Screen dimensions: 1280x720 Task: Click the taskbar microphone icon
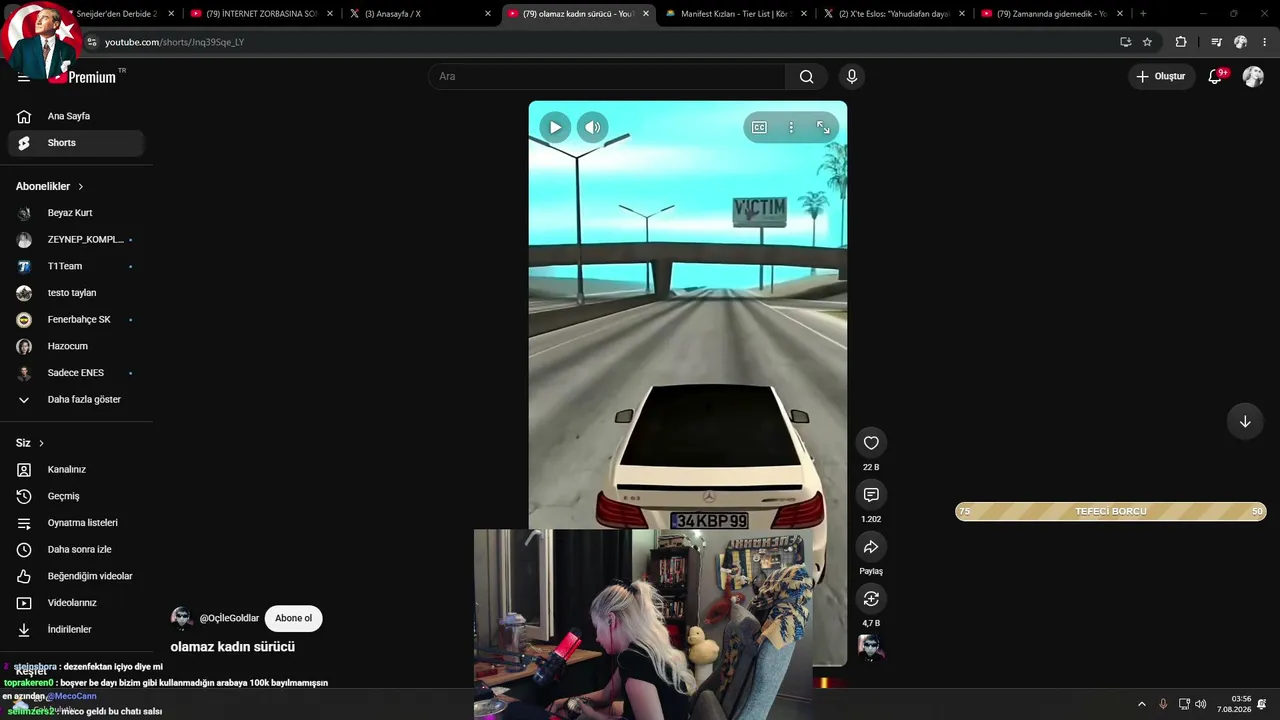[x=1163, y=704]
